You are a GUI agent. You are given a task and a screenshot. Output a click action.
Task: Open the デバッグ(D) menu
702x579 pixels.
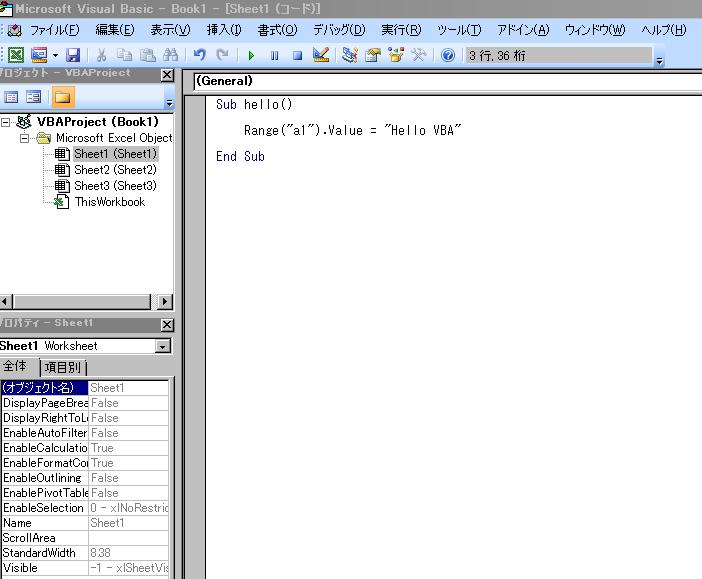(x=339, y=30)
